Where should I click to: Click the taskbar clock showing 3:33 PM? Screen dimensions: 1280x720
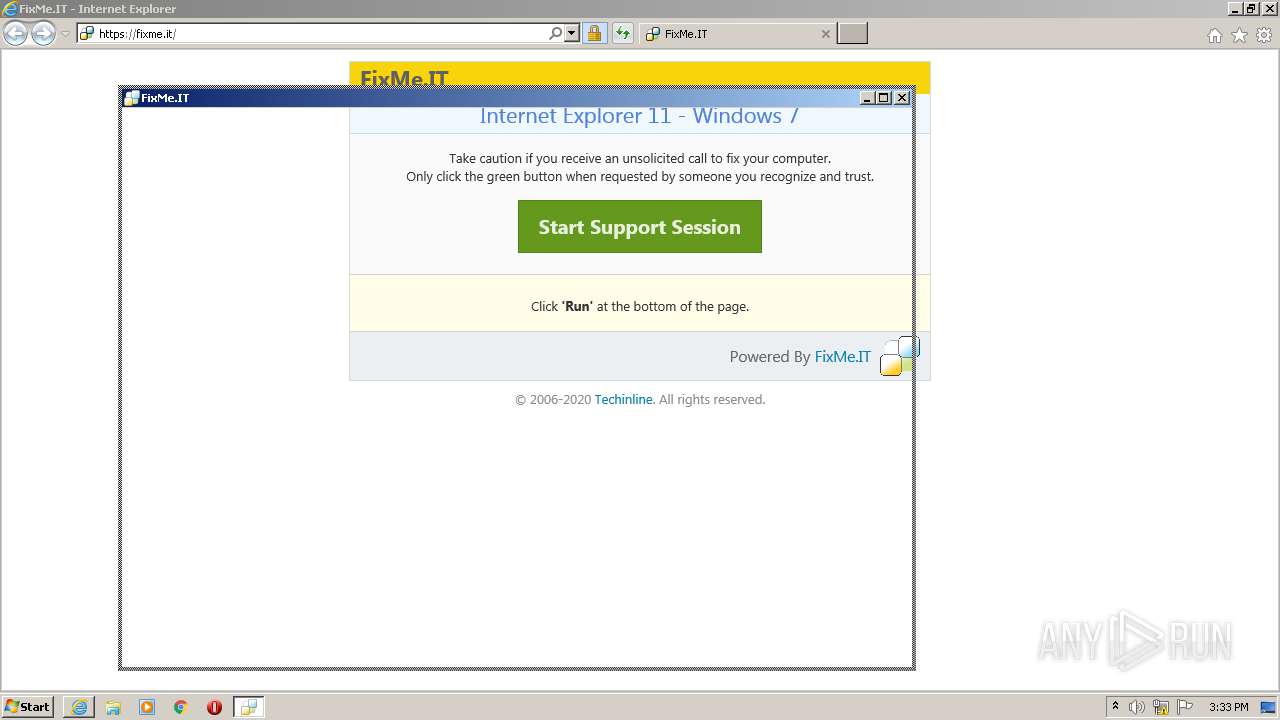1228,707
